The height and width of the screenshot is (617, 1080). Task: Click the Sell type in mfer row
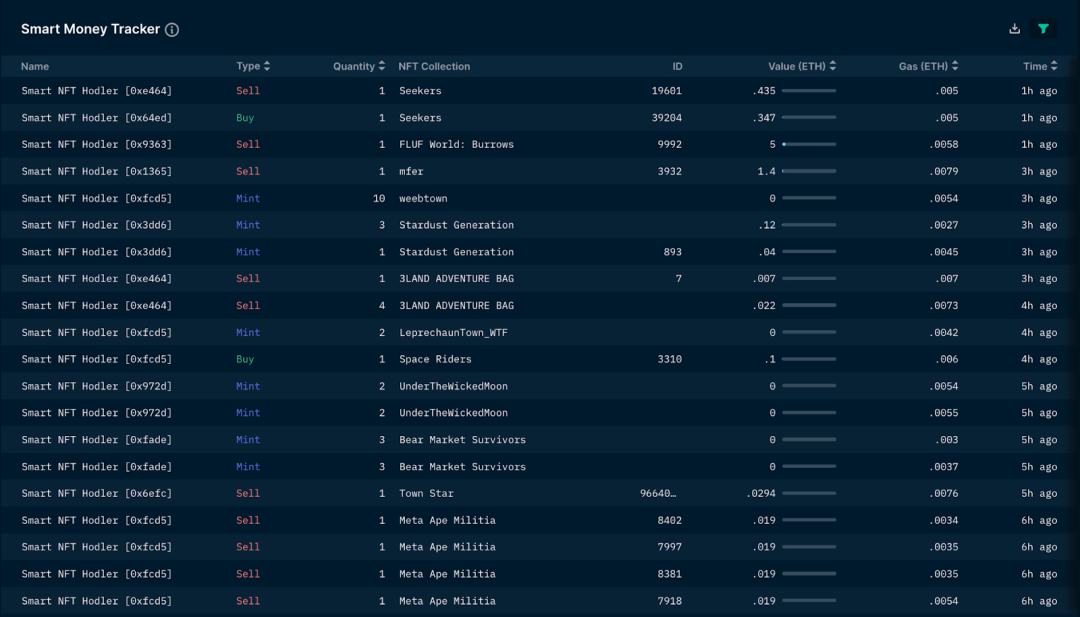click(x=248, y=171)
